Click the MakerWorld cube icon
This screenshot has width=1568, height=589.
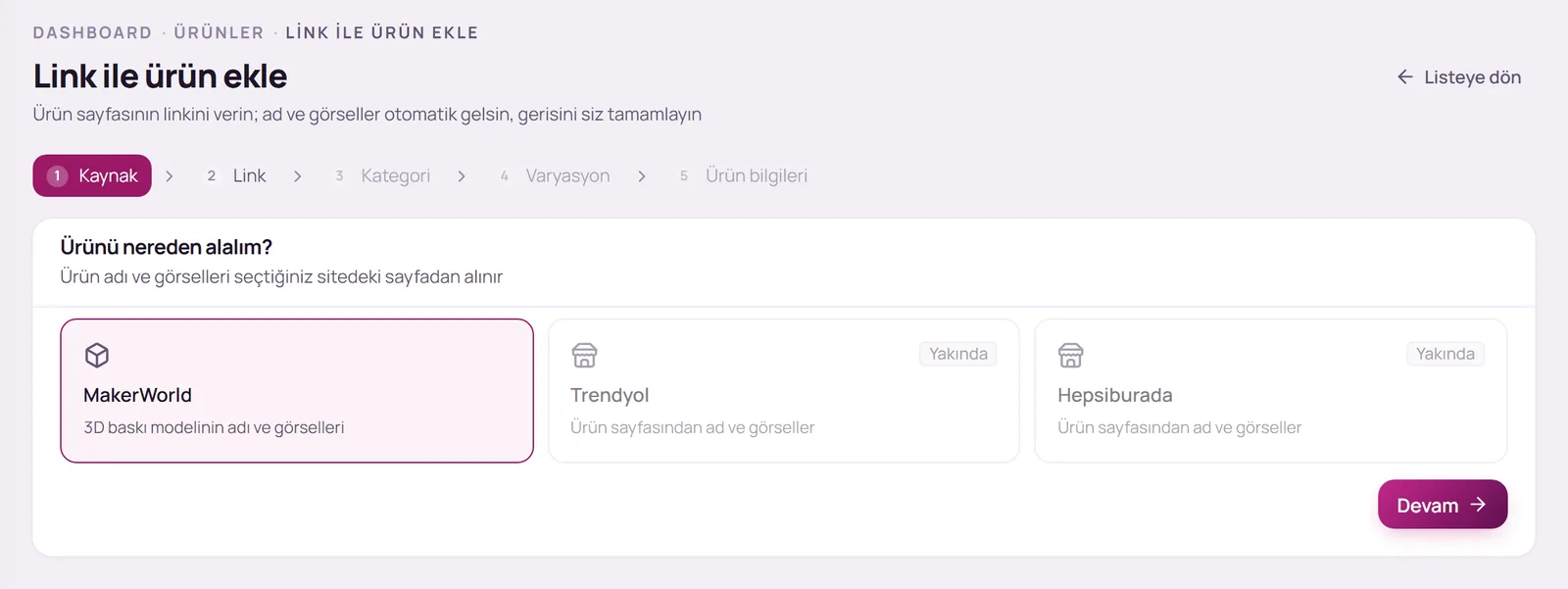point(97,355)
